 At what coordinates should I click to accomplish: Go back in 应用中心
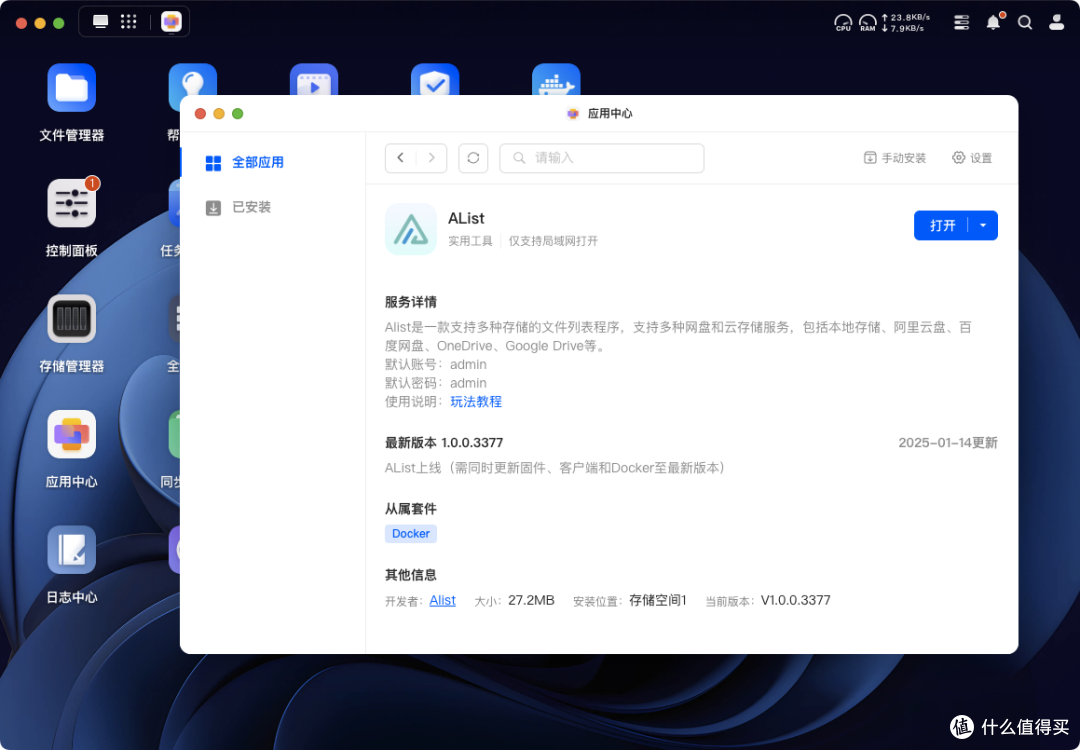point(401,158)
